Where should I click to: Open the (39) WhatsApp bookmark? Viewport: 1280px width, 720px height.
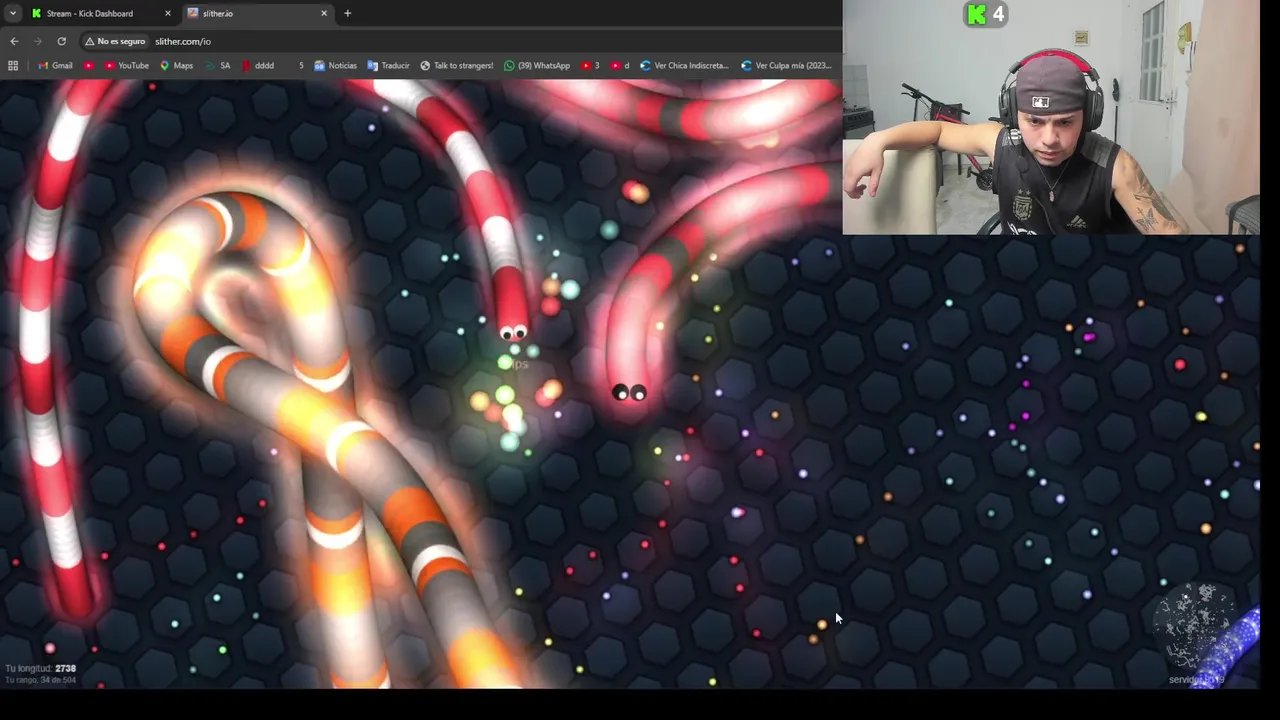point(537,65)
